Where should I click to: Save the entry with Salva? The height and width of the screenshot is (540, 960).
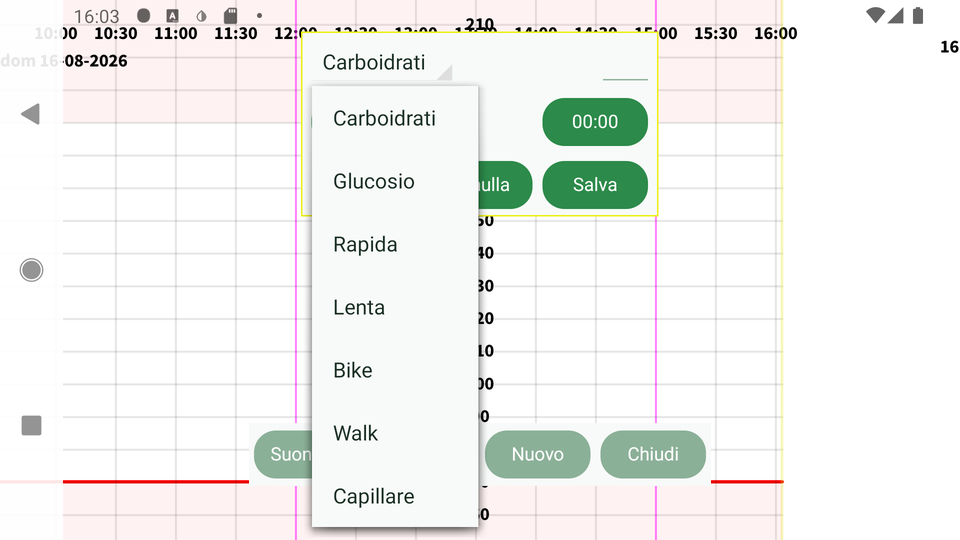pyautogui.click(x=595, y=185)
